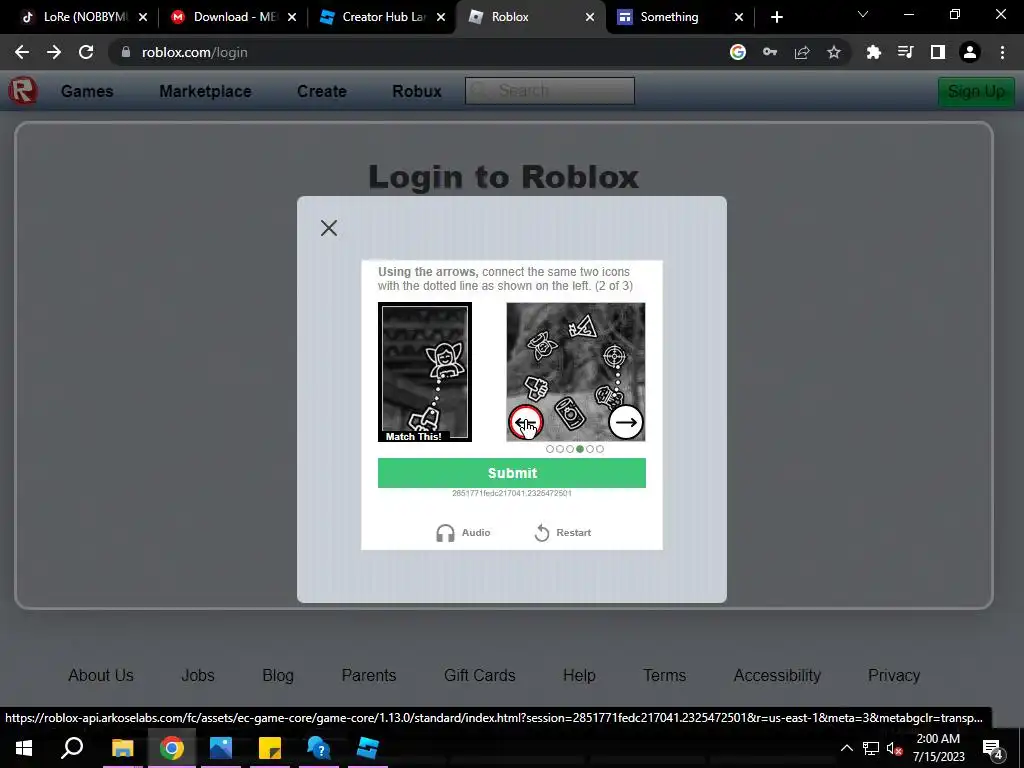1024x768 pixels.
Task: Open the Terms footer link
Action: point(664,675)
